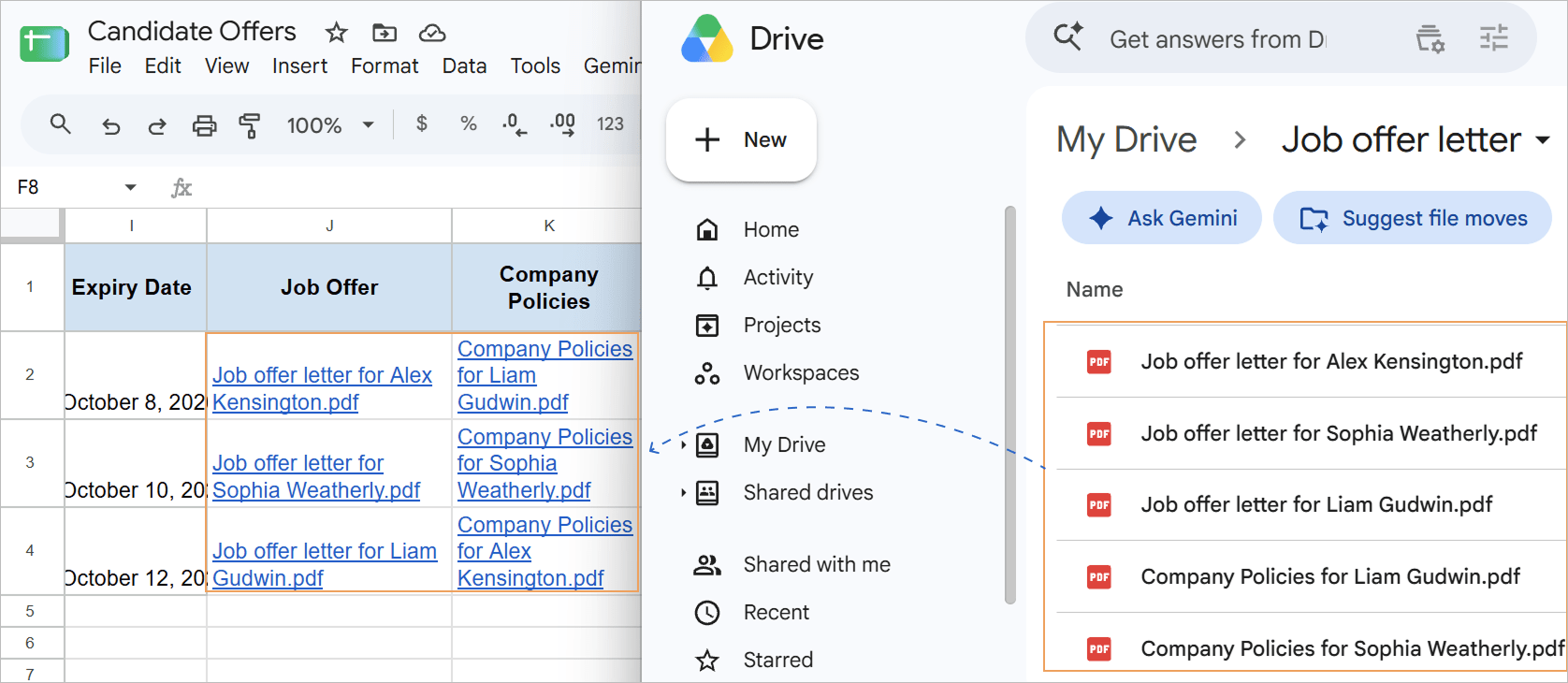Open the Company Policies for Sophia Weatherly.pdf link in the sheet
Image resolution: width=1568 pixels, height=683 pixels.
click(544, 463)
